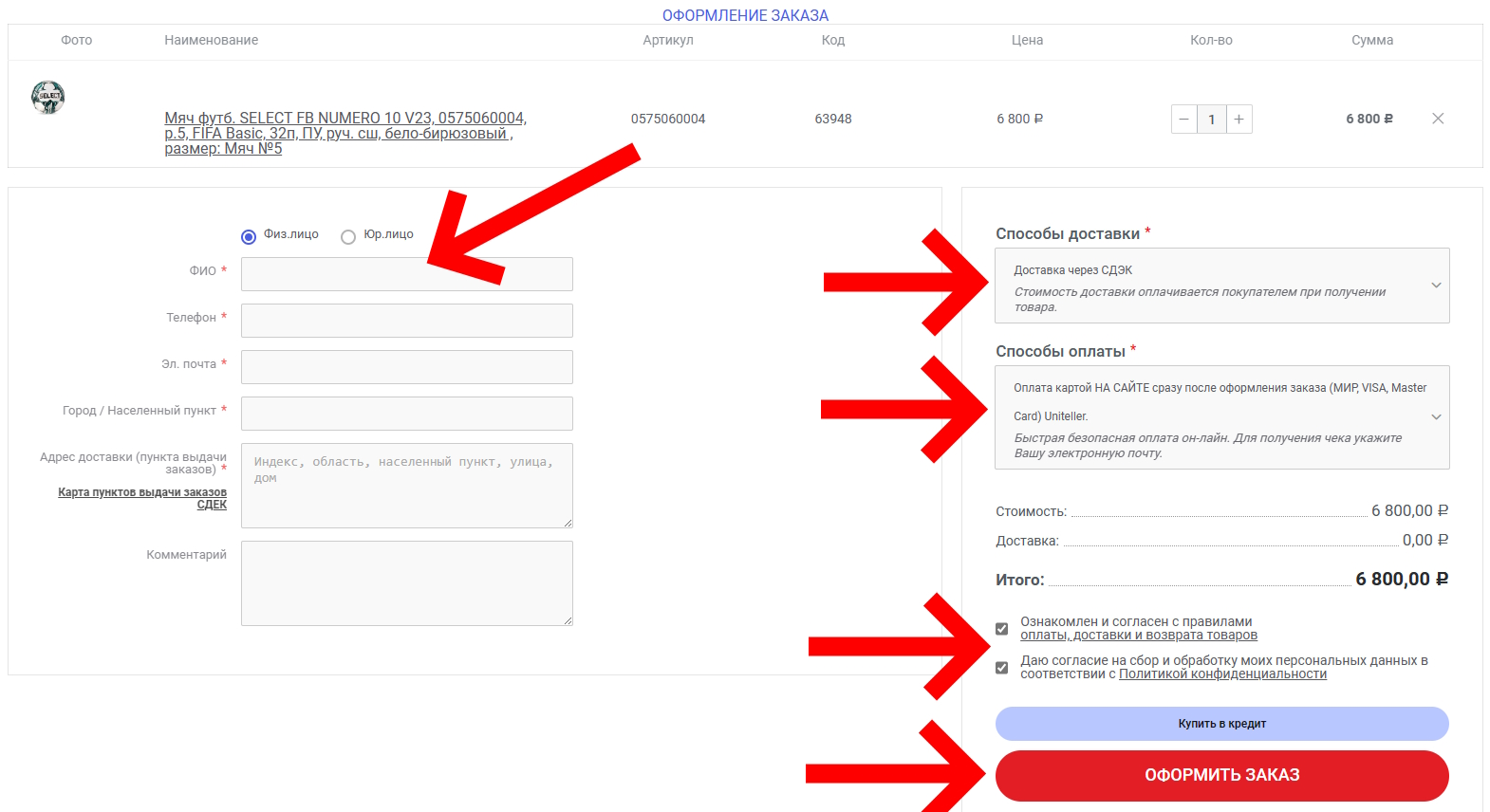Click the Телефон input field
Screen dimensions: 1490x812
406,321
